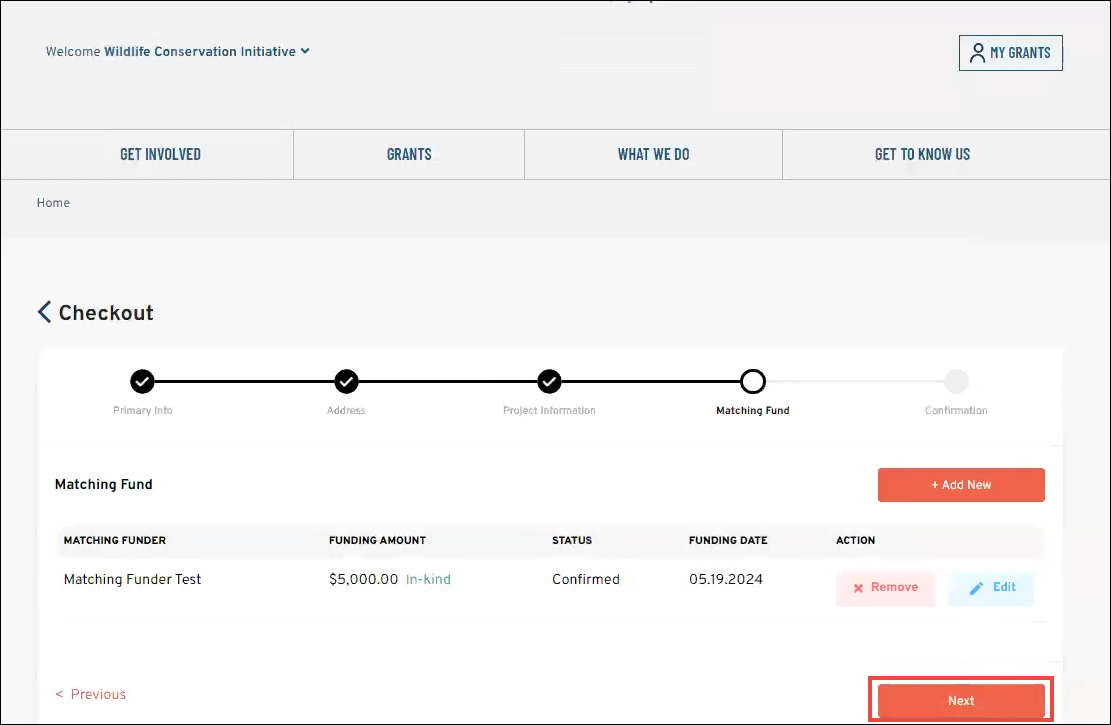
Task: Click the back chevron beside Checkout
Action: [x=44, y=312]
